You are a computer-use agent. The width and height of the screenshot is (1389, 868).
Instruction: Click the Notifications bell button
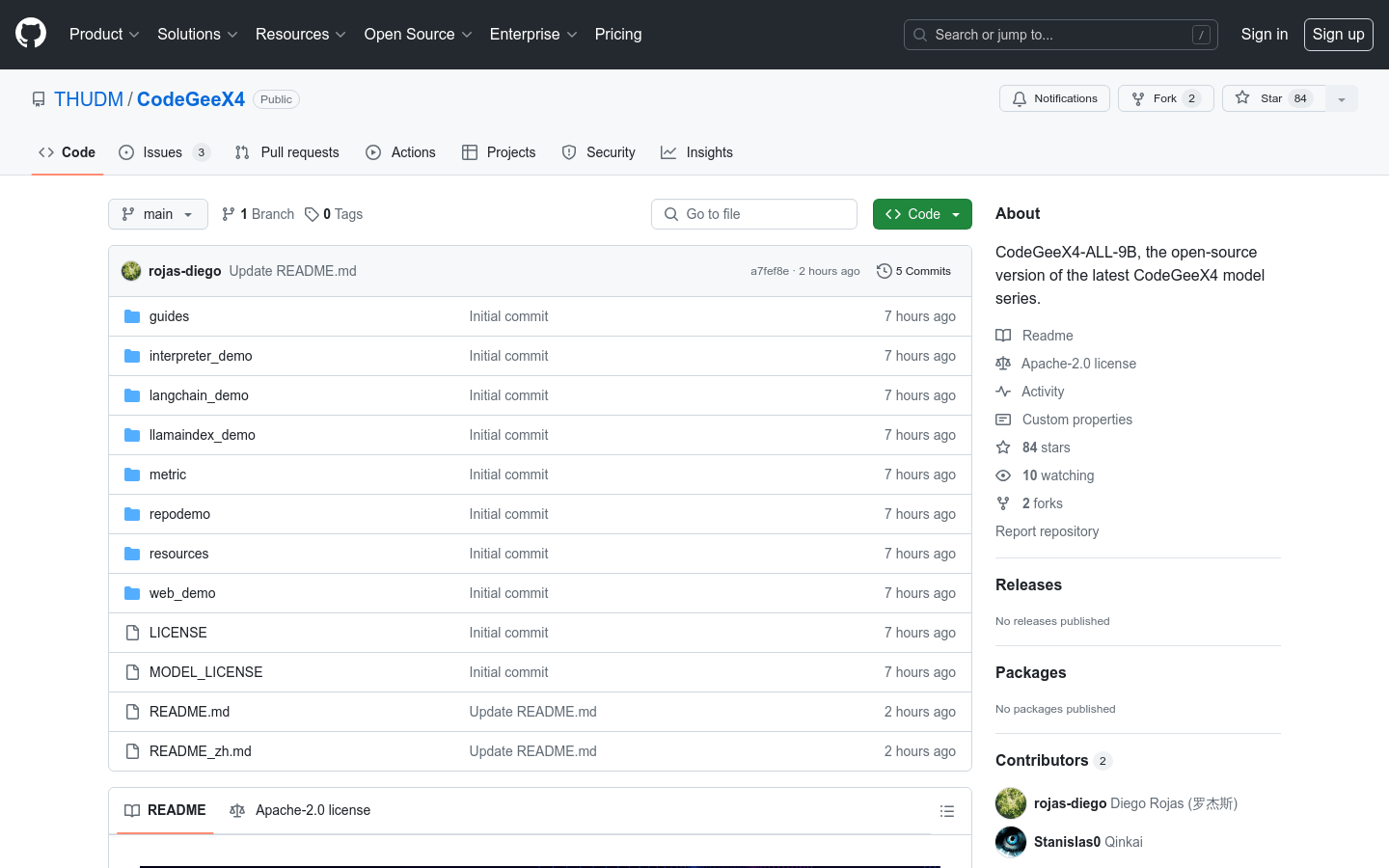pos(1054,98)
